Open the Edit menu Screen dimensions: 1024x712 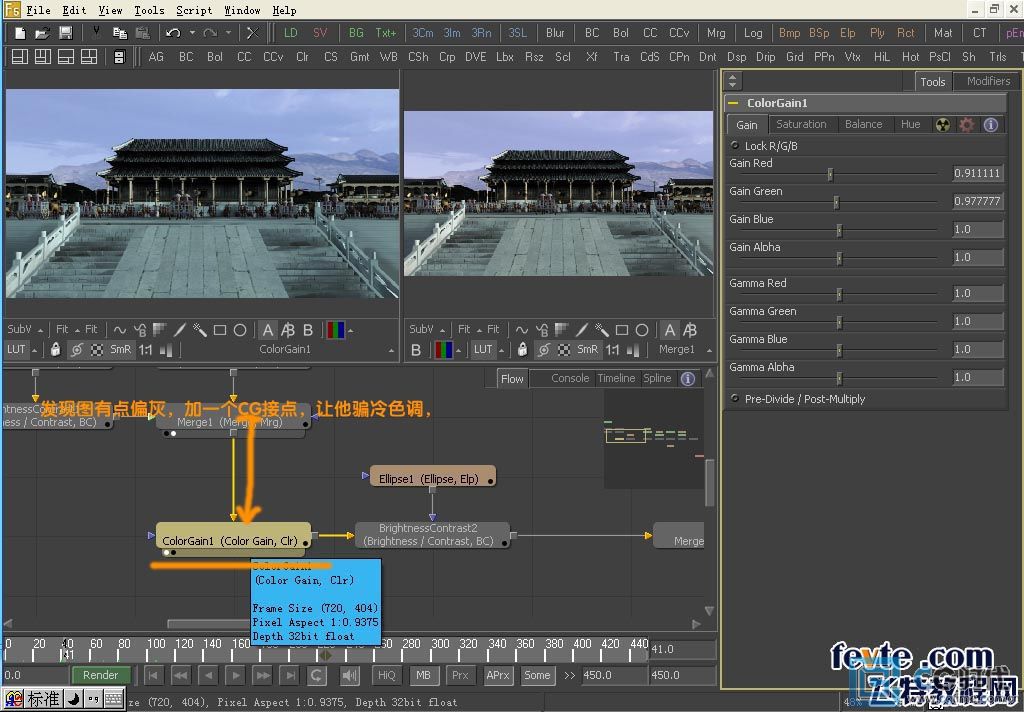point(74,10)
